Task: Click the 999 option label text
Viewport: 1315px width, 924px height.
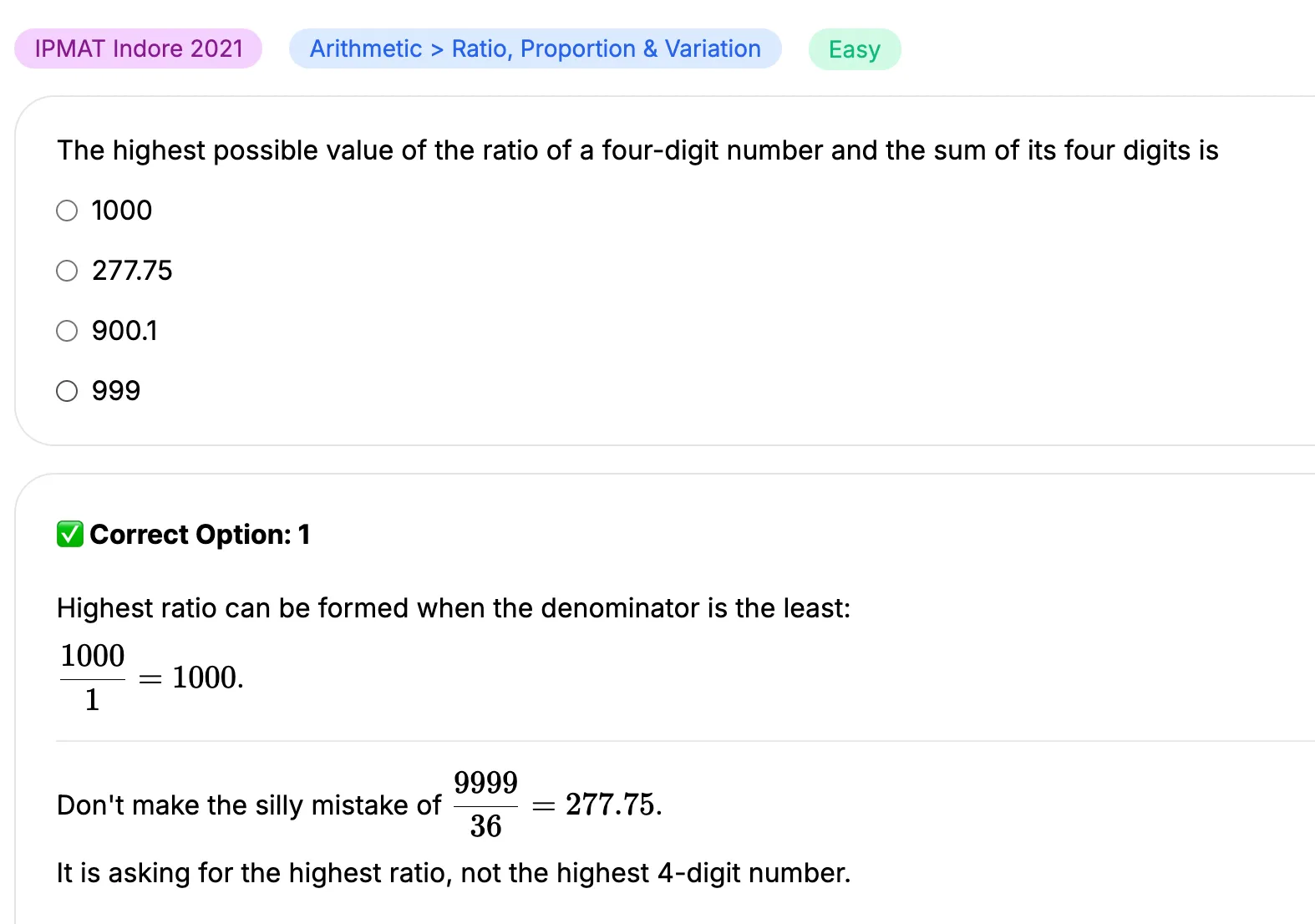Action: [x=116, y=391]
